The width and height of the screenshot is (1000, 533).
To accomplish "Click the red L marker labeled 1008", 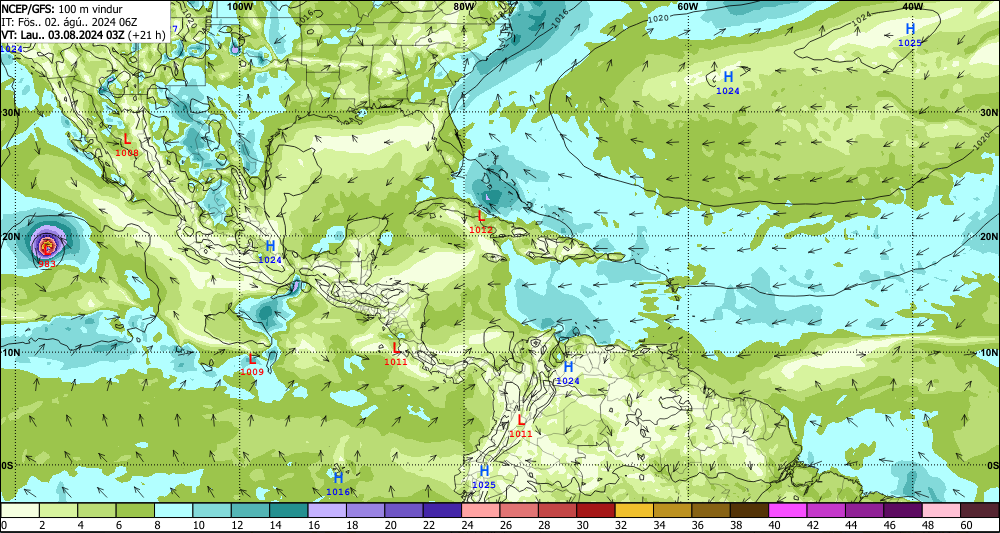I will coord(127,139).
